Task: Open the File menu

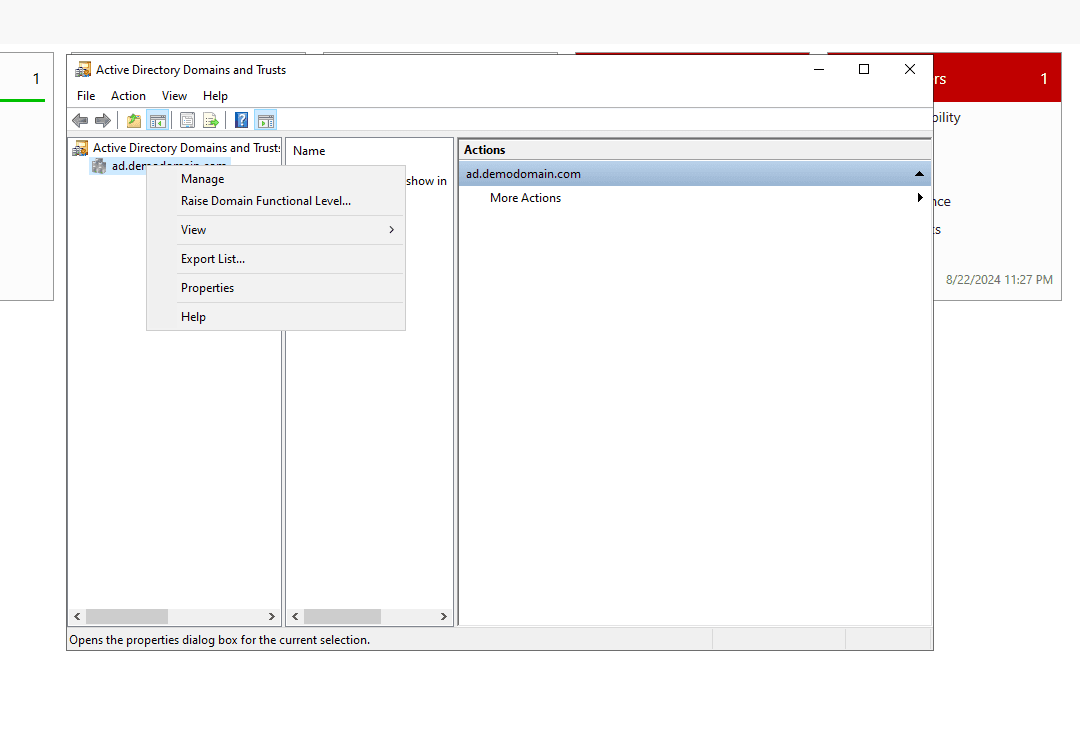Action: click(x=86, y=96)
